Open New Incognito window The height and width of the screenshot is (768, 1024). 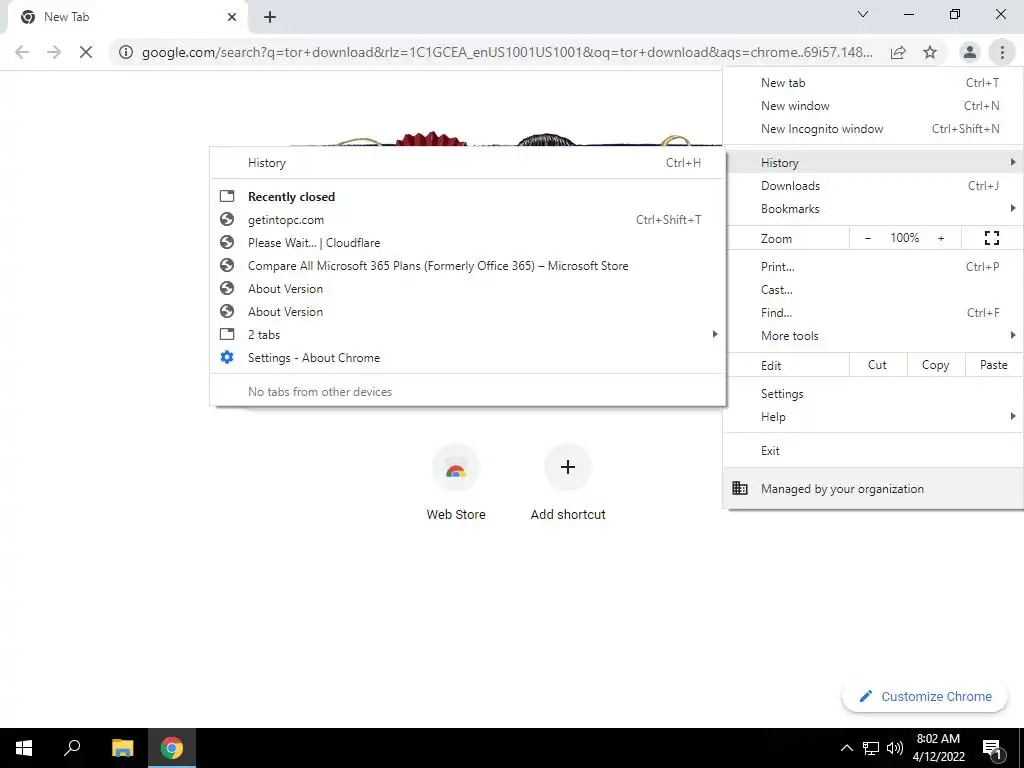pos(873,129)
